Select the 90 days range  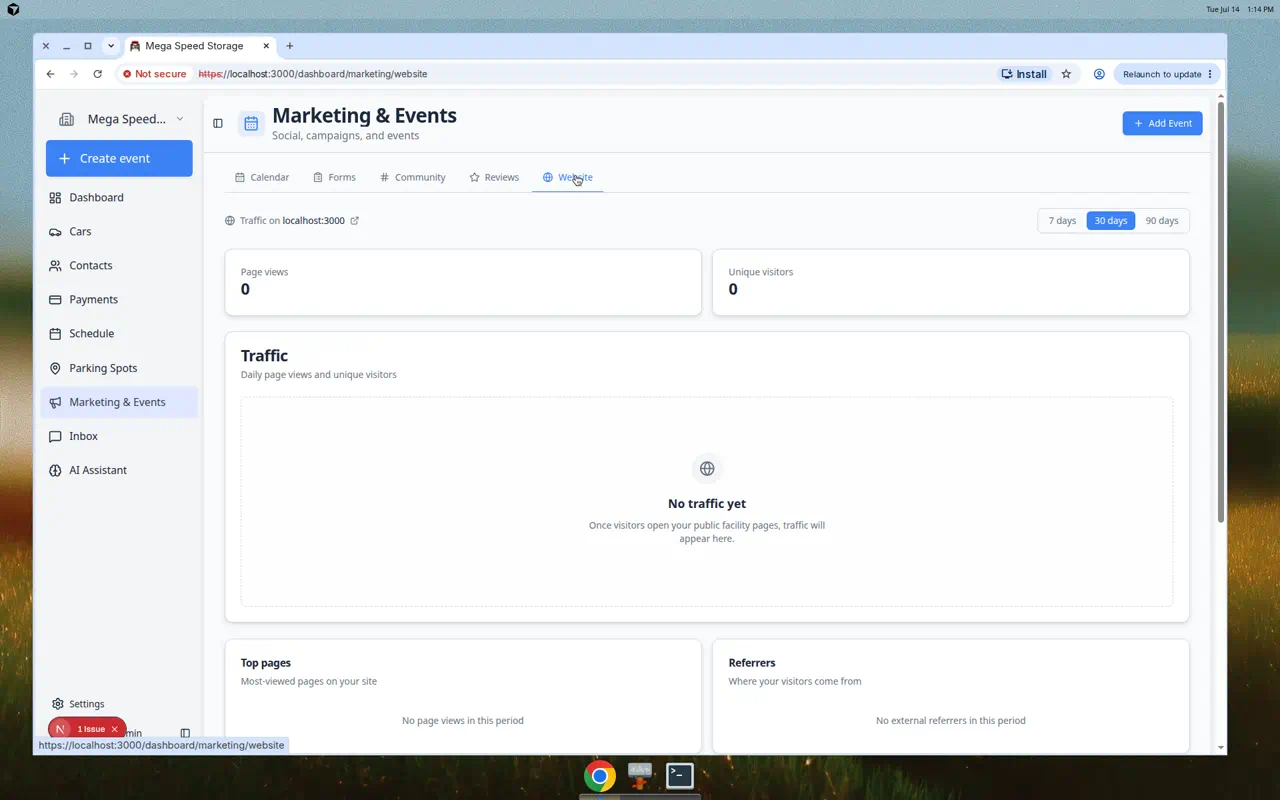pyautogui.click(x=1162, y=221)
